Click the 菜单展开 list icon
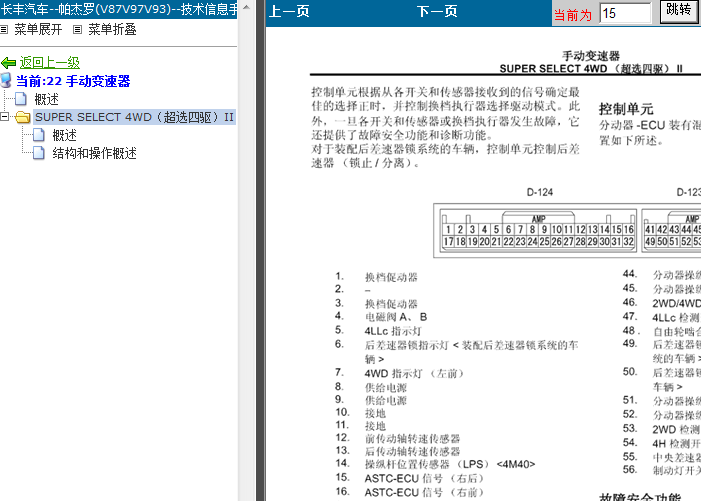The height and width of the screenshot is (501, 701). (x=4, y=30)
